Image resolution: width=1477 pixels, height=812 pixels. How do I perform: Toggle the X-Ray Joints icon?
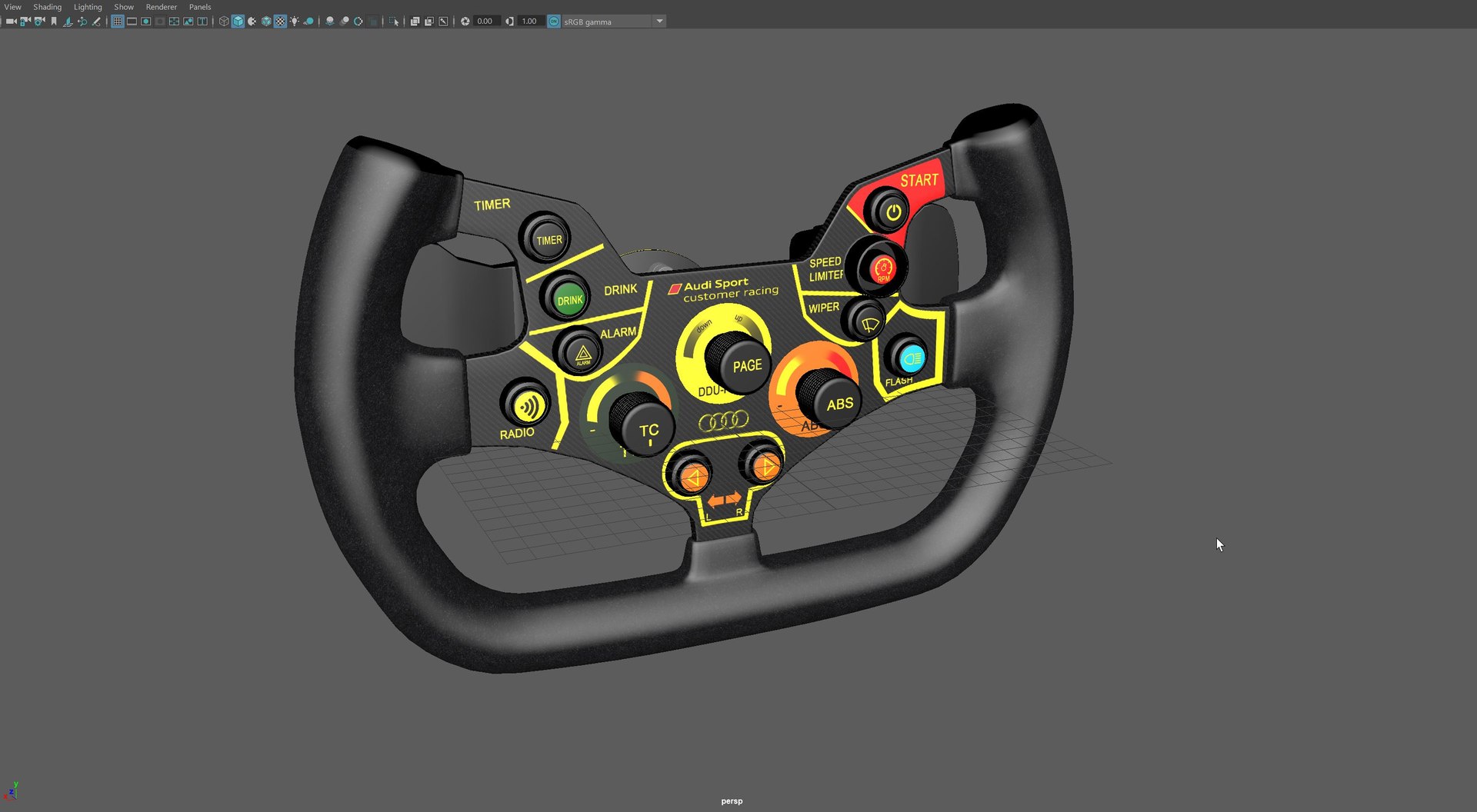(x=443, y=22)
